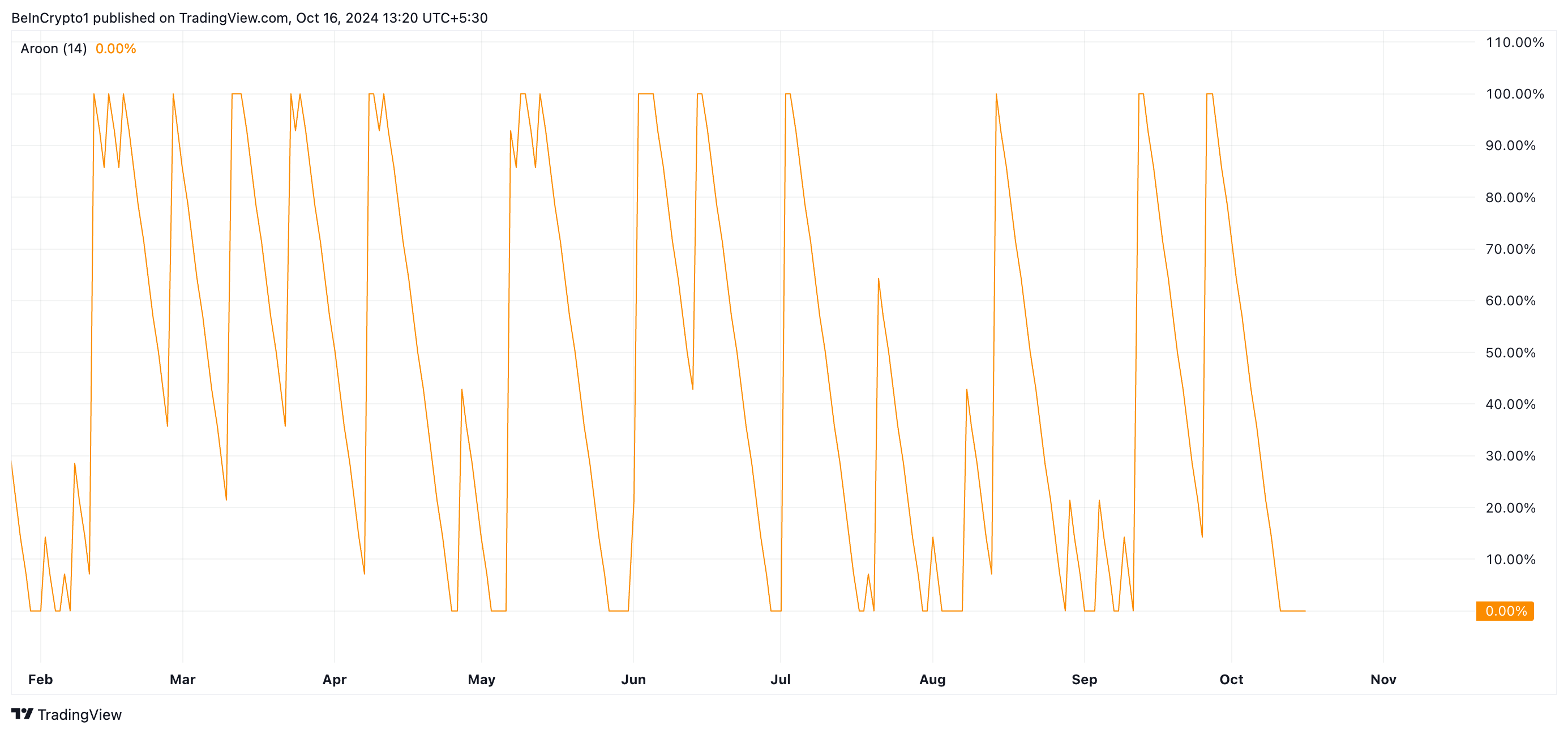Click the Mar label on time axis
Screen dimensions: 1568x734
[183, 679]
